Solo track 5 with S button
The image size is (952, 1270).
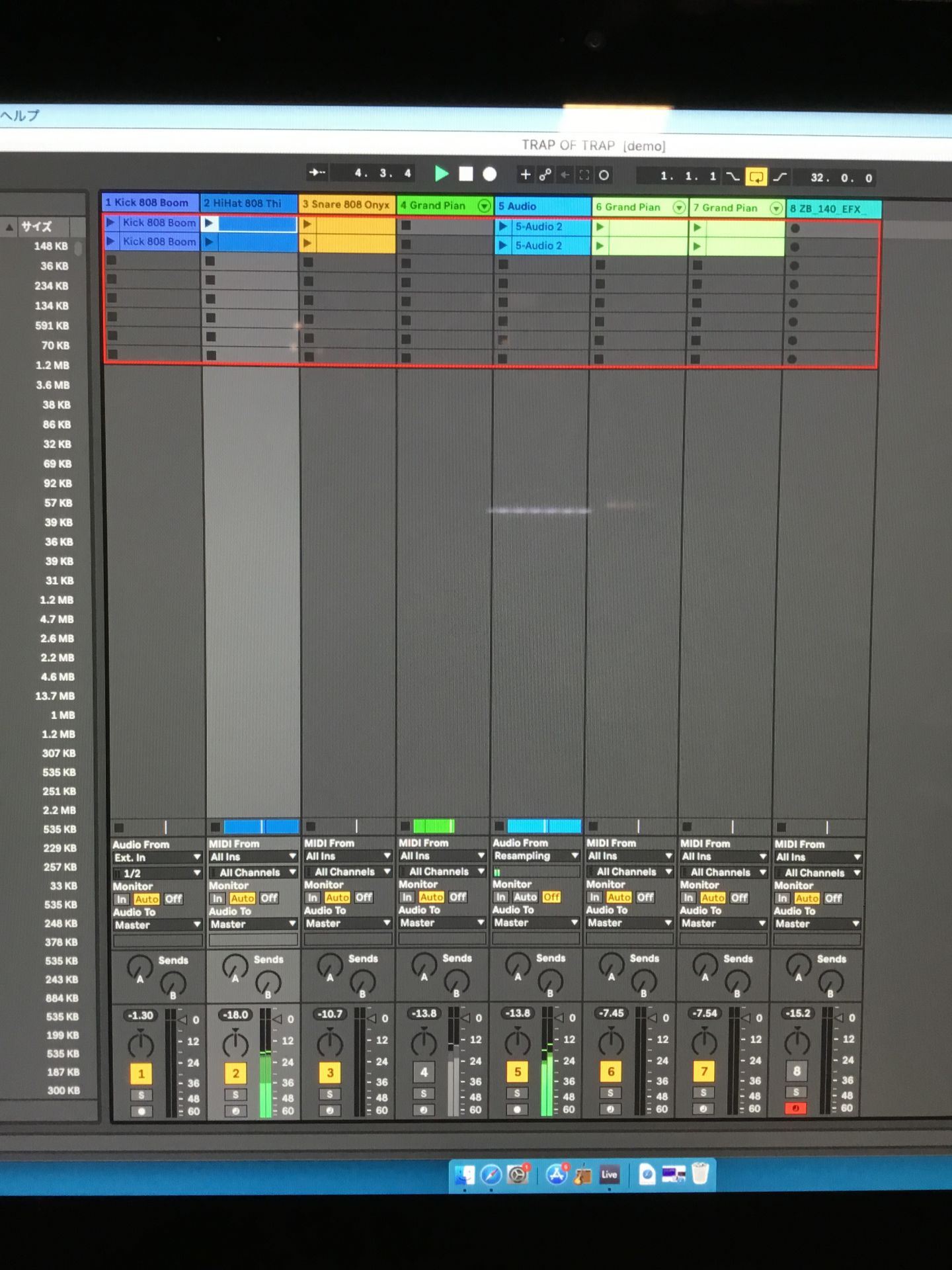[518, 1093]
